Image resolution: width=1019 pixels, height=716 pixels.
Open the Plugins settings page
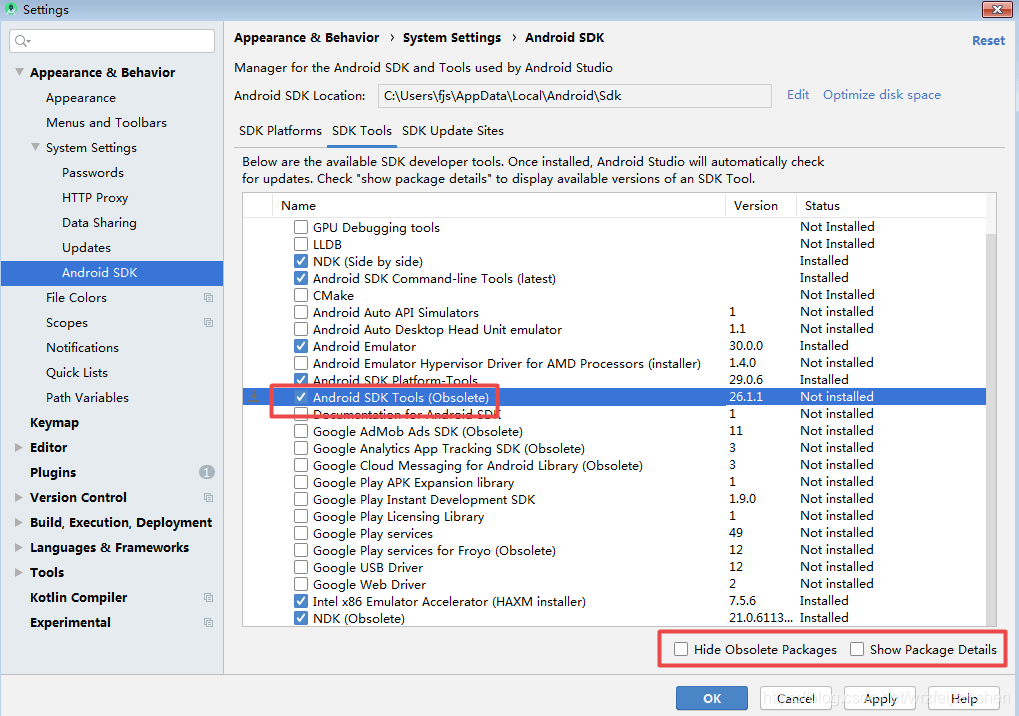53,472
